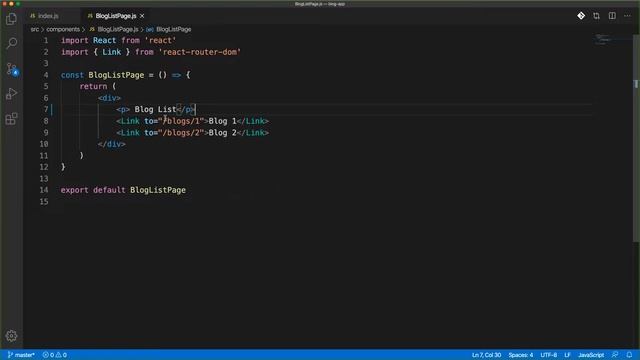This screenshot has width=640, height=360.
Task: Click the master branch in status bar
Action: [21, 355]
